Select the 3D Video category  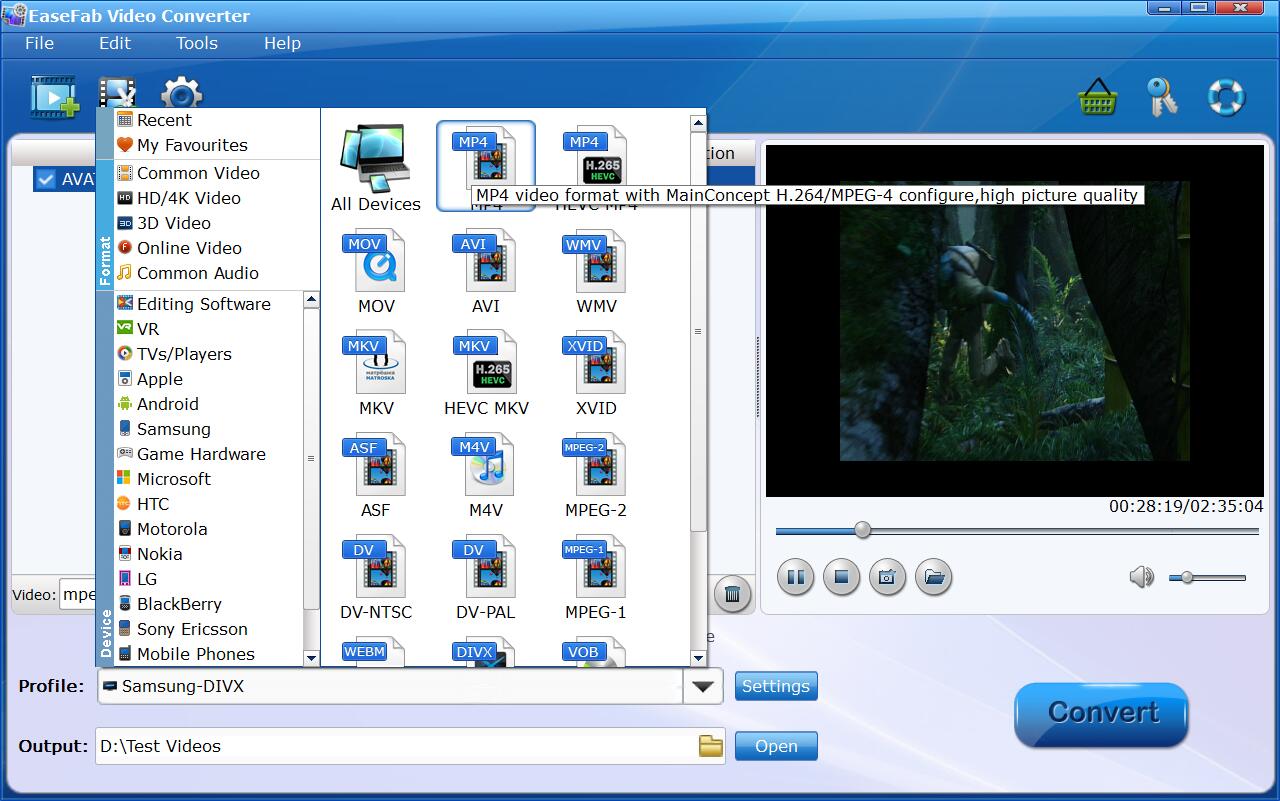pyautogui.click(x=173, y=223)
